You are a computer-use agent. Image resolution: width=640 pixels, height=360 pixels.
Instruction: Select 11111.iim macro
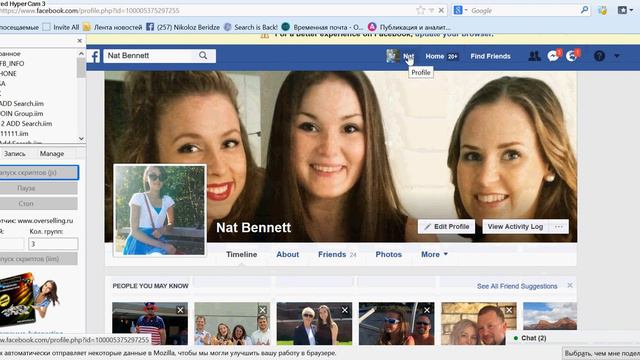tap(14, 133)
